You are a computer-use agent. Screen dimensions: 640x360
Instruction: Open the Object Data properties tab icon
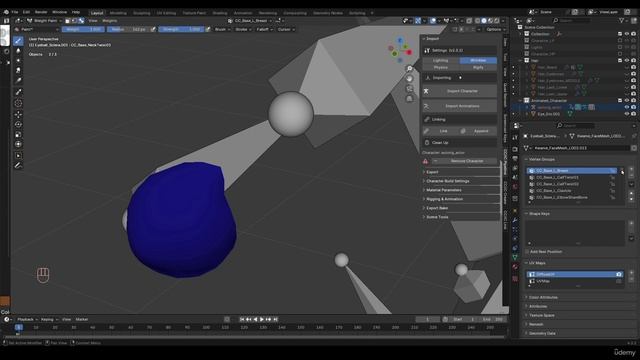click(x=515, y=257)
